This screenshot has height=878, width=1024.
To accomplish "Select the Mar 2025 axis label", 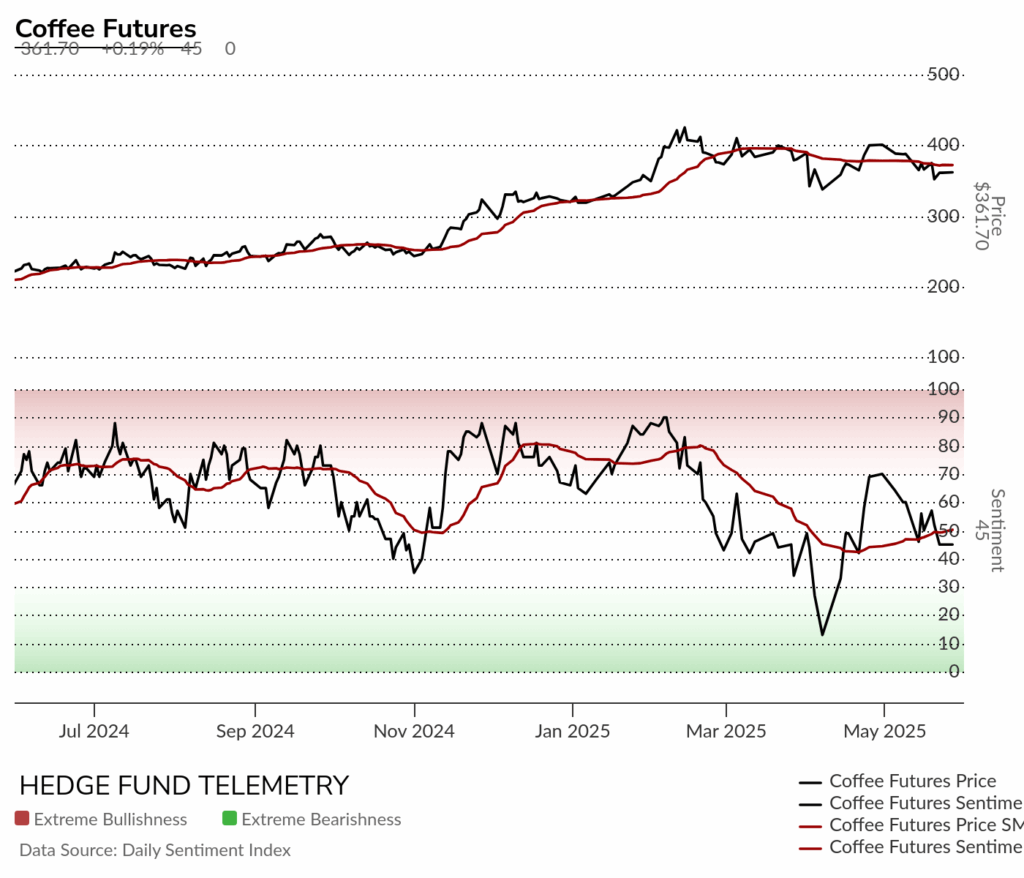I will (726, 731).
